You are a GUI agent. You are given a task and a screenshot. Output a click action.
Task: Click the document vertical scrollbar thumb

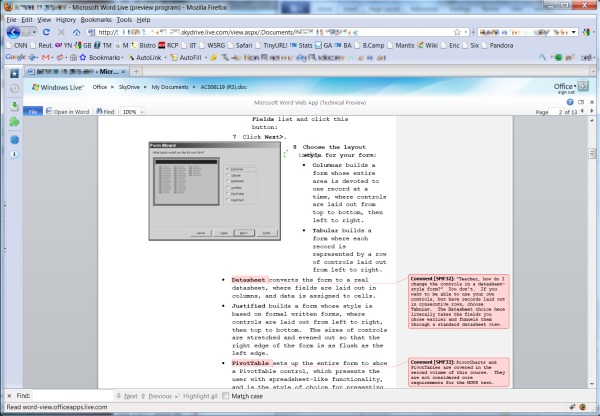point(592,153)
